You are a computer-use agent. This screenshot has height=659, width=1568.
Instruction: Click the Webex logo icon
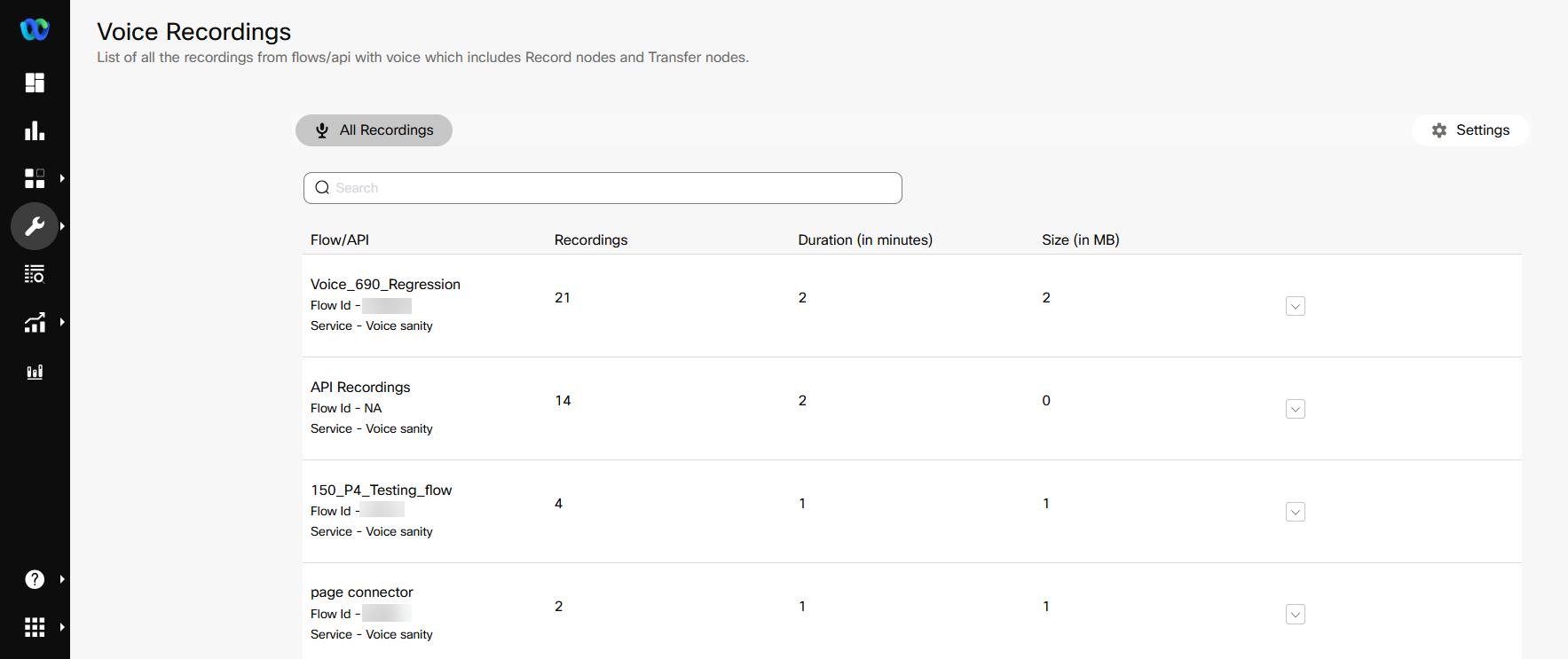point(35,29)
